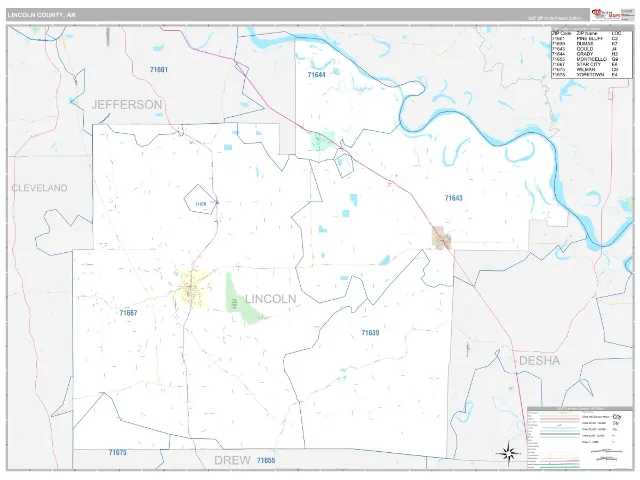The image size is (640, 480).
Task: Click the small pentagon ZIP area near Yorktown
Action: click(x=200, y=200)
